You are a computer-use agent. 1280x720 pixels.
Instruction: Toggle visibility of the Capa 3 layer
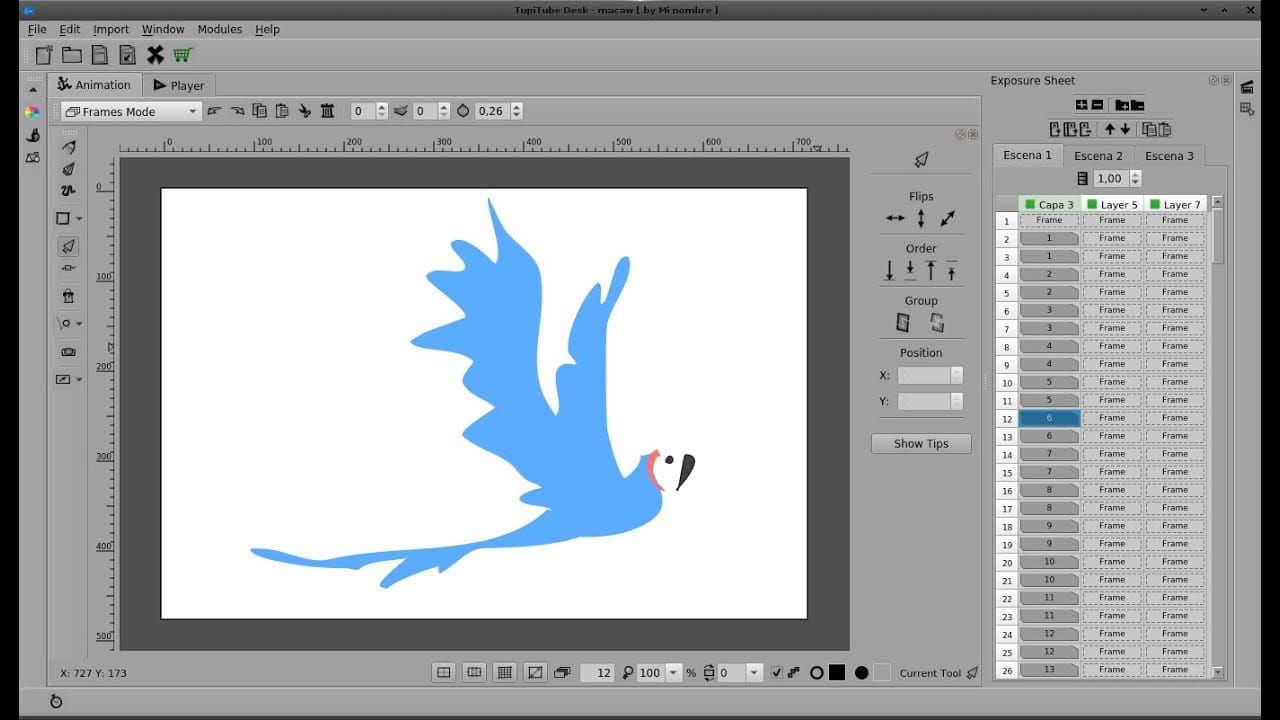[1030, 205]
